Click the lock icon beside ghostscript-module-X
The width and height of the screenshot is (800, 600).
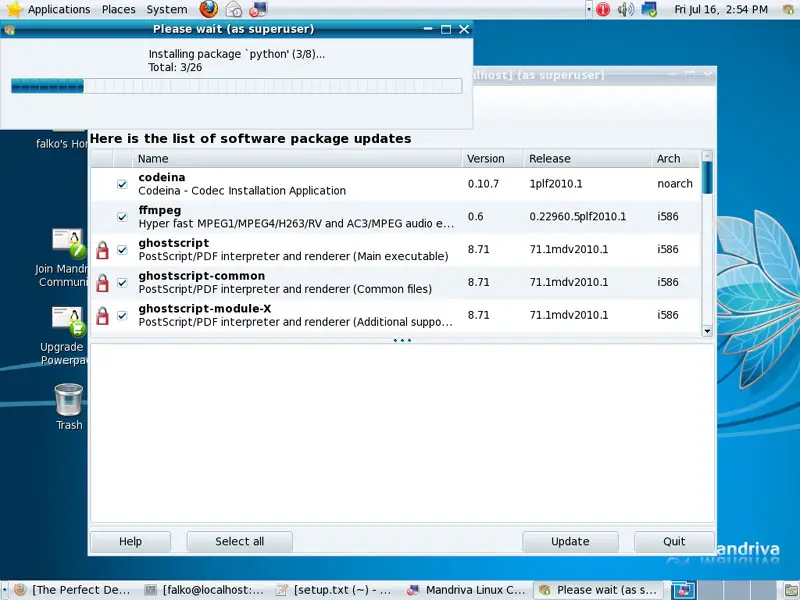pos(103,316)
